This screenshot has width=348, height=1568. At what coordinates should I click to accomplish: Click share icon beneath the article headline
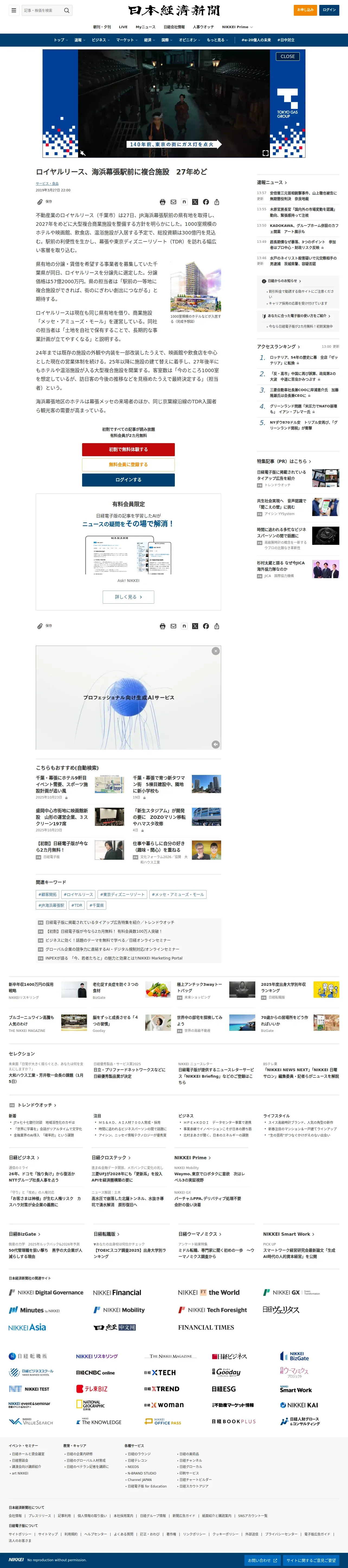(217, 202)
